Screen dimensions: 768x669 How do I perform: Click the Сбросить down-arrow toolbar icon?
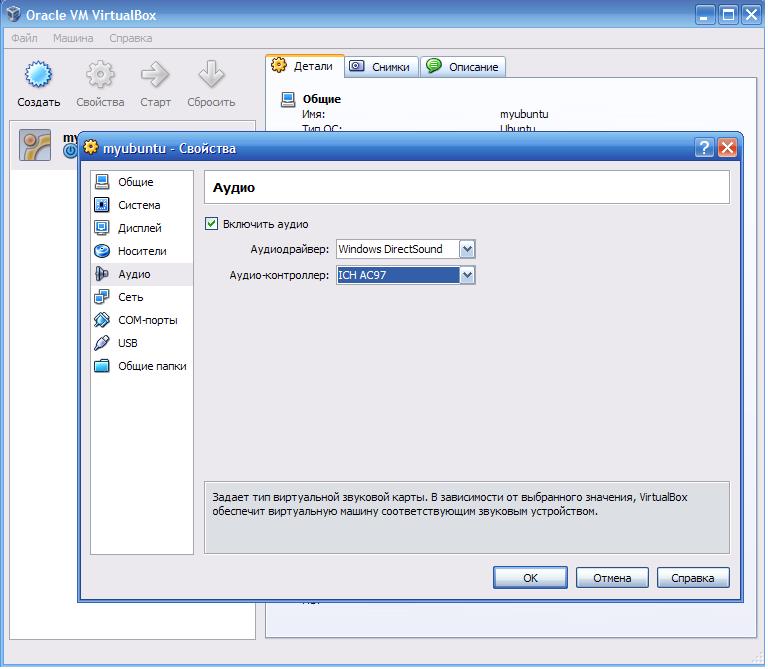click(211, 74)
